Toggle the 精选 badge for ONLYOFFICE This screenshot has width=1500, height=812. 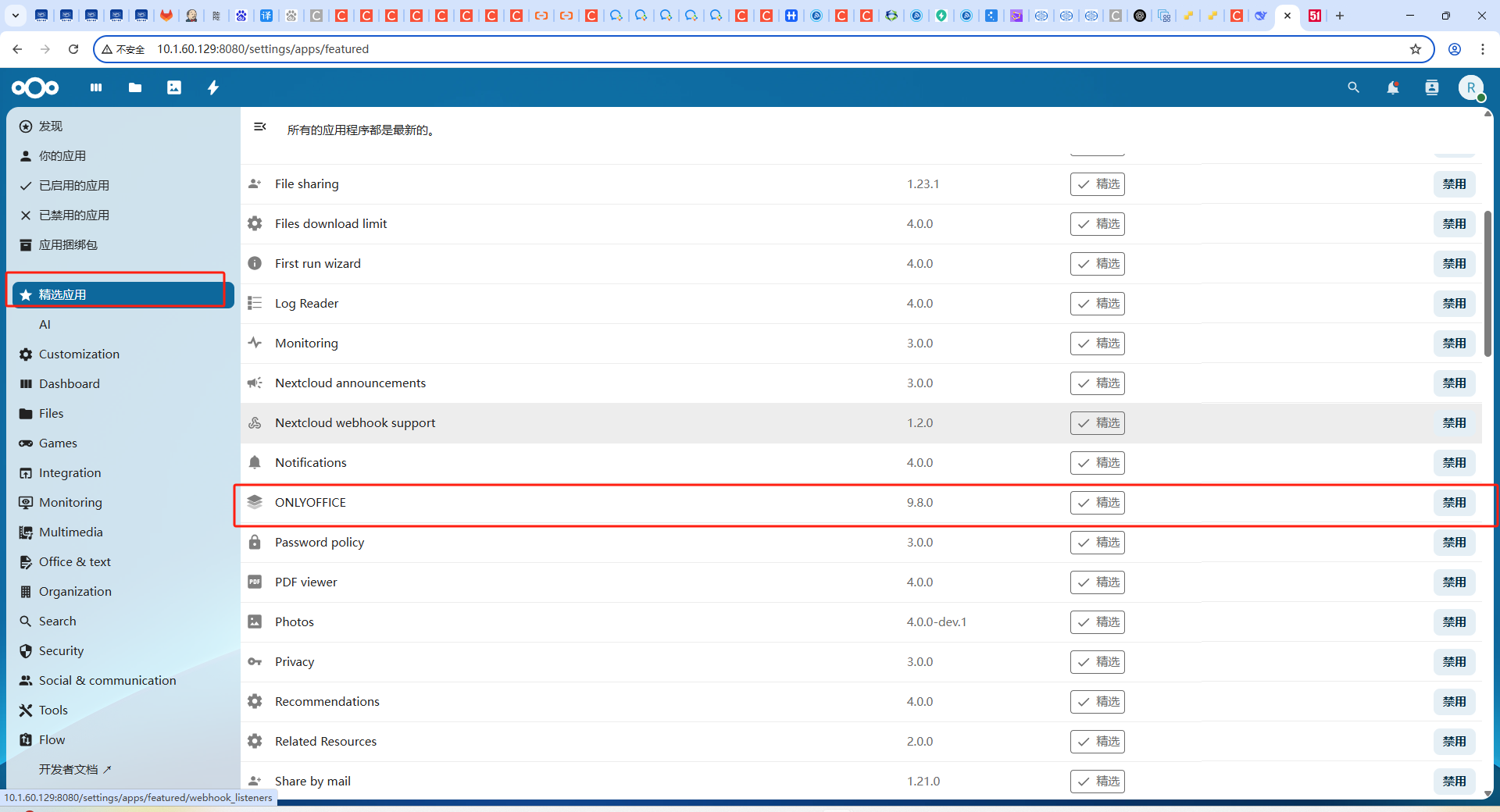(x=1097, y=503)
